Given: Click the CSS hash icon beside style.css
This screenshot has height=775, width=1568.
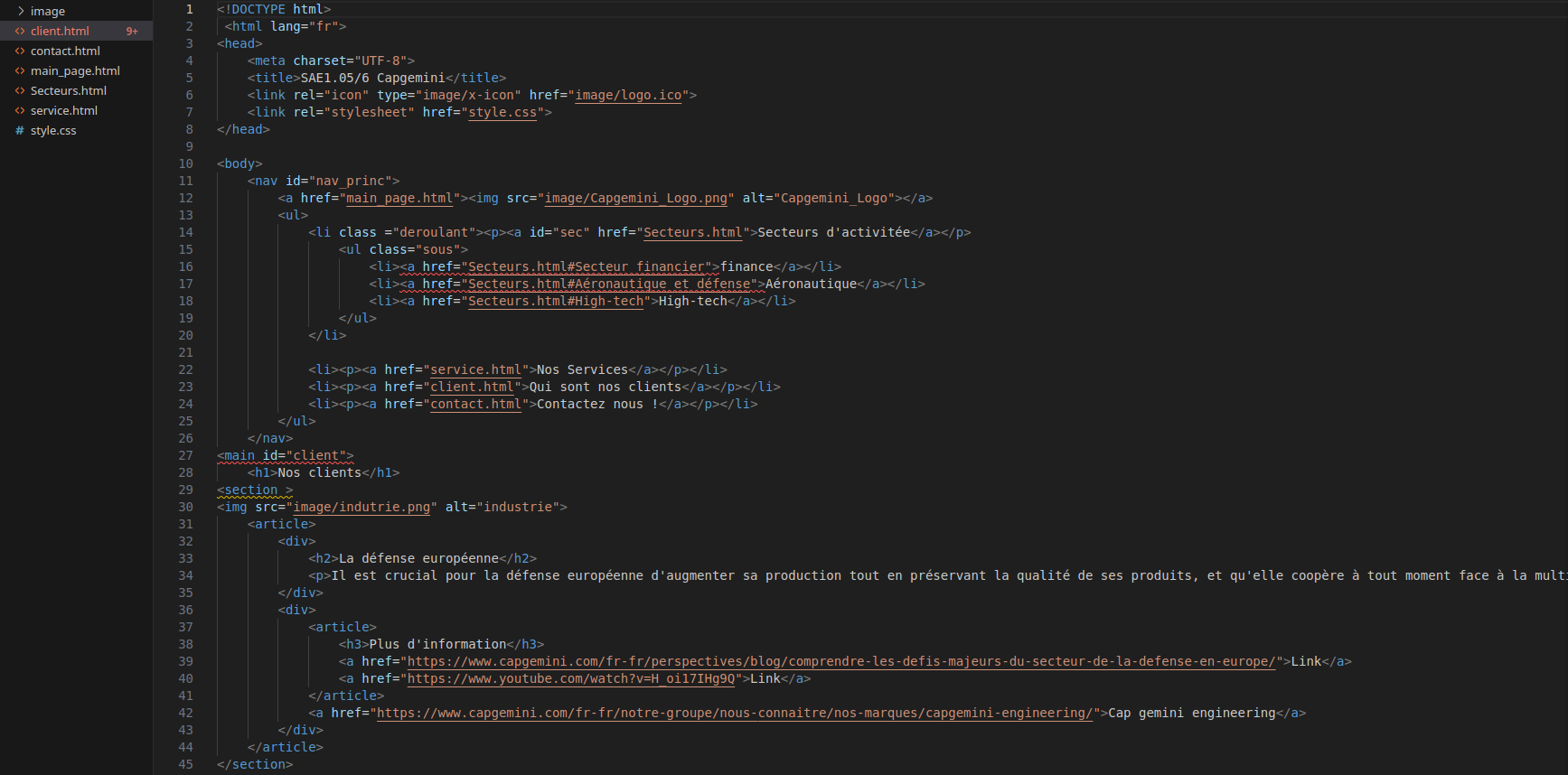Looking at the screenshot, I should (20, 130).
